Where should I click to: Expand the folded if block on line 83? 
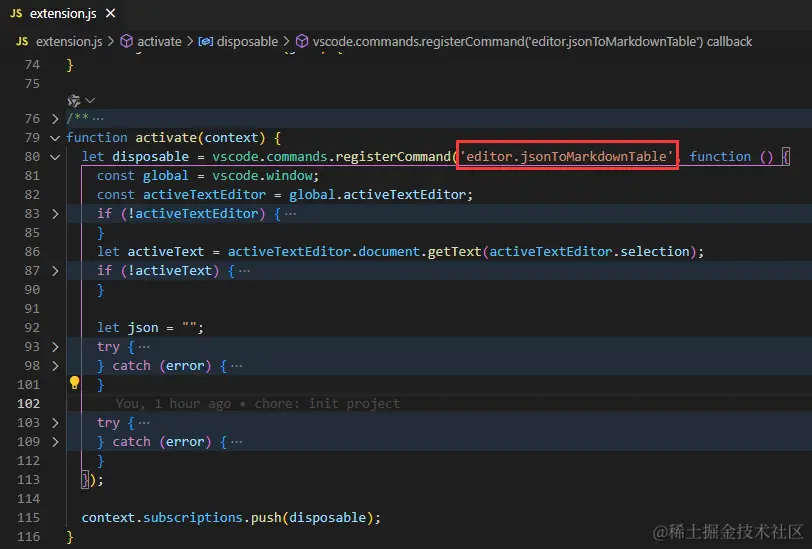tap(55, 214)
